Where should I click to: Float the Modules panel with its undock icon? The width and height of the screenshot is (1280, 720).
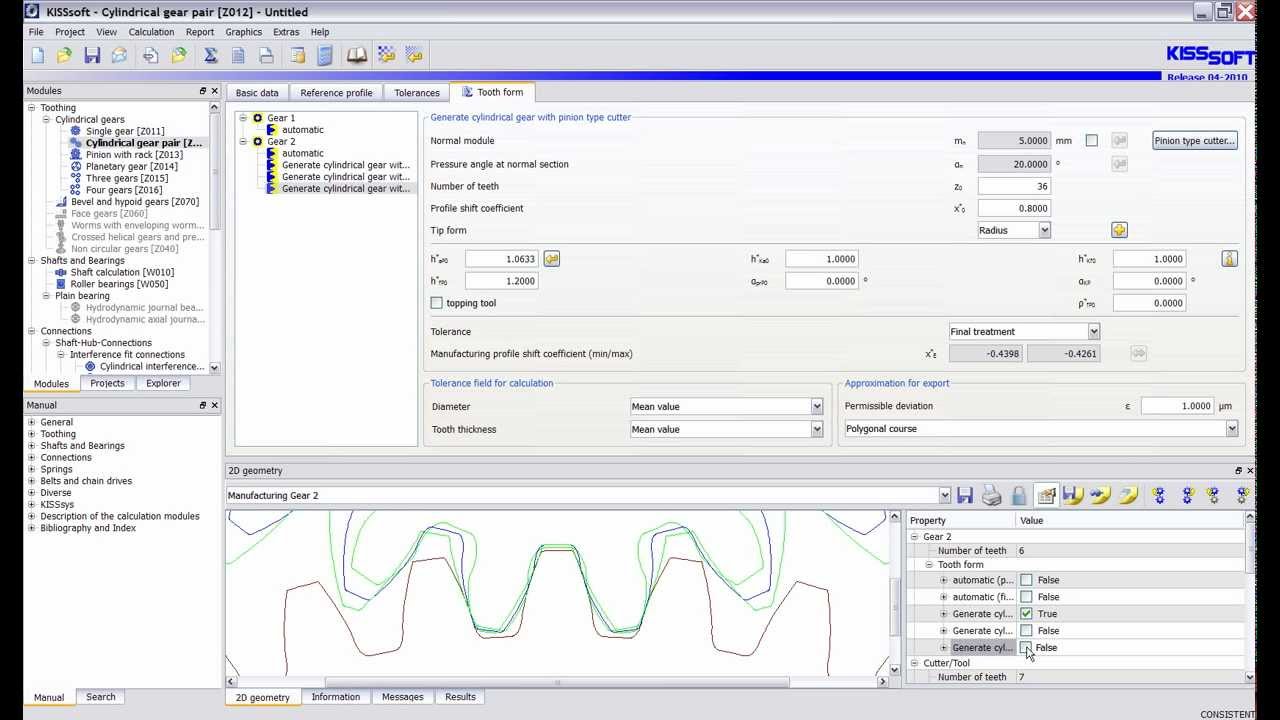[203, 91]
